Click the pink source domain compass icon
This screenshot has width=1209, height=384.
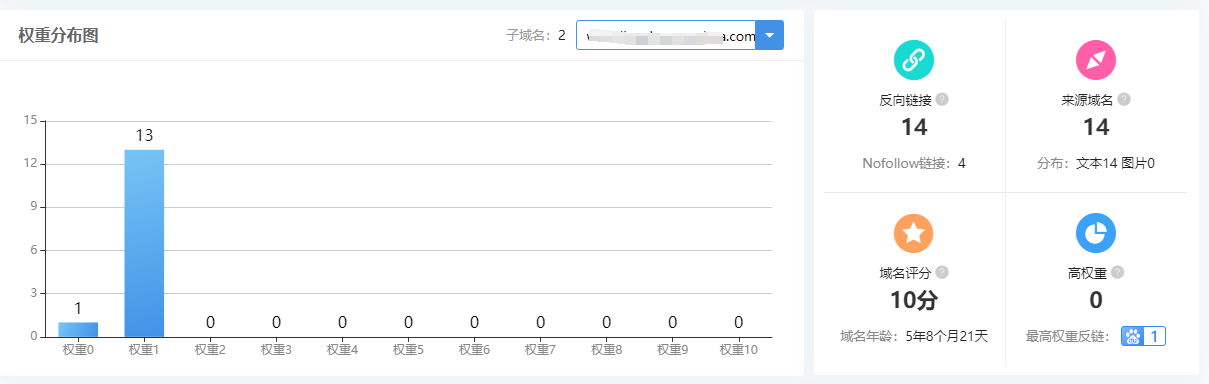click(1095, 60)
